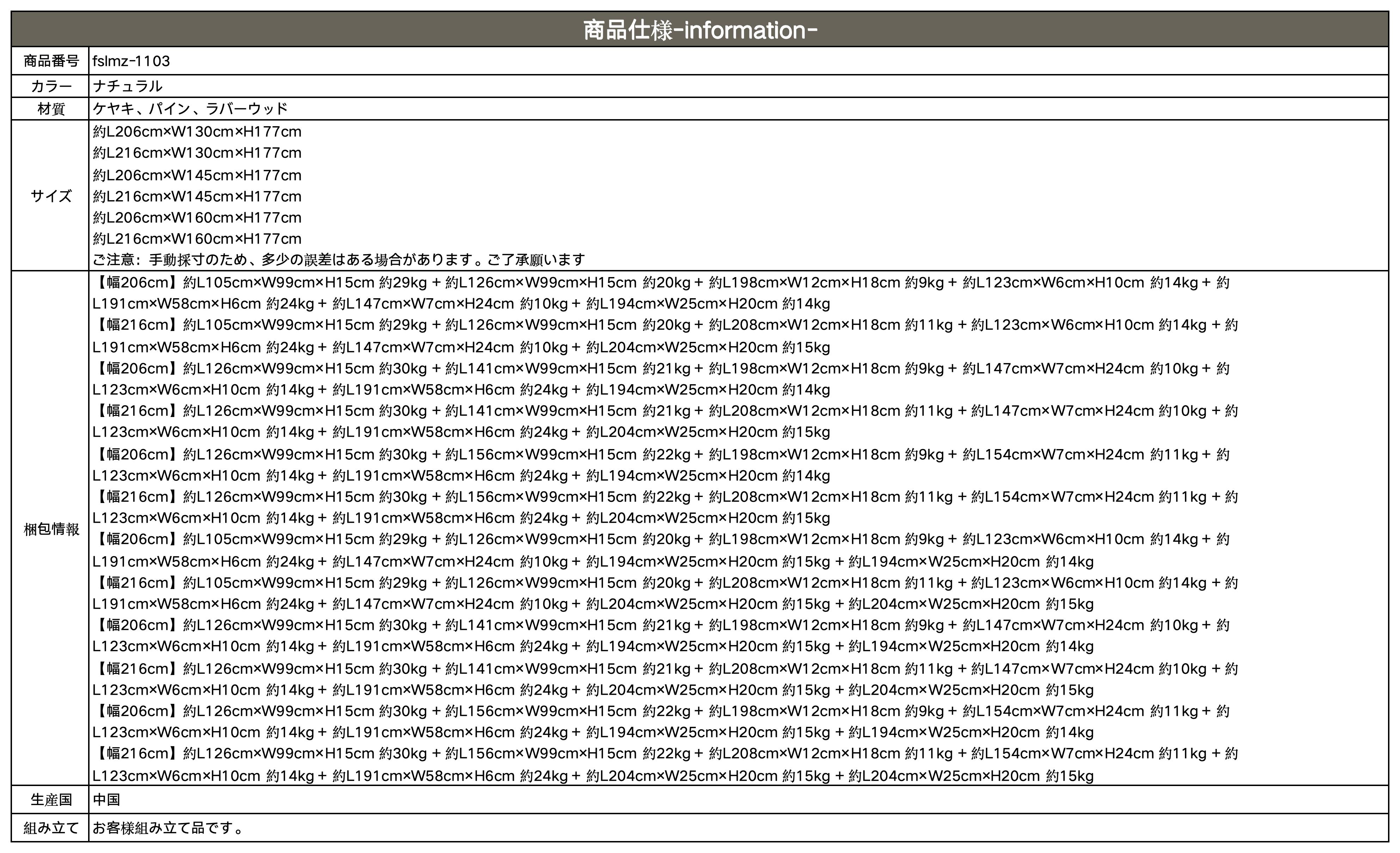Click size 約L216cm×W130cm×H177cm
This screenshot has width=1400, height=853.
(x=197, y=153)
